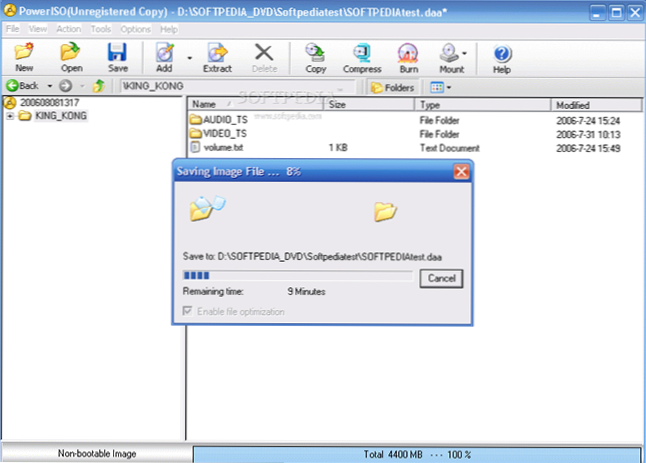Sort by the Modified column header
646x463 pixels.
596,105
